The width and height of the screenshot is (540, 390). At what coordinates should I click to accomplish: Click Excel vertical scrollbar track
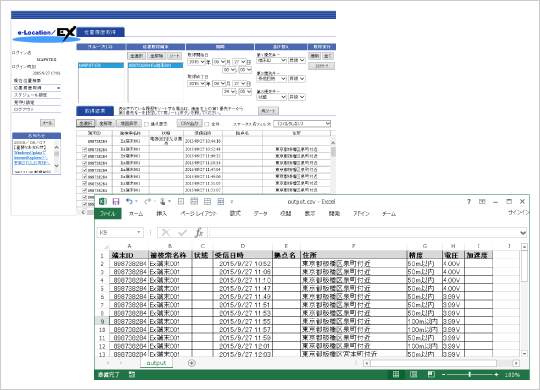click(x=524, y=300)
